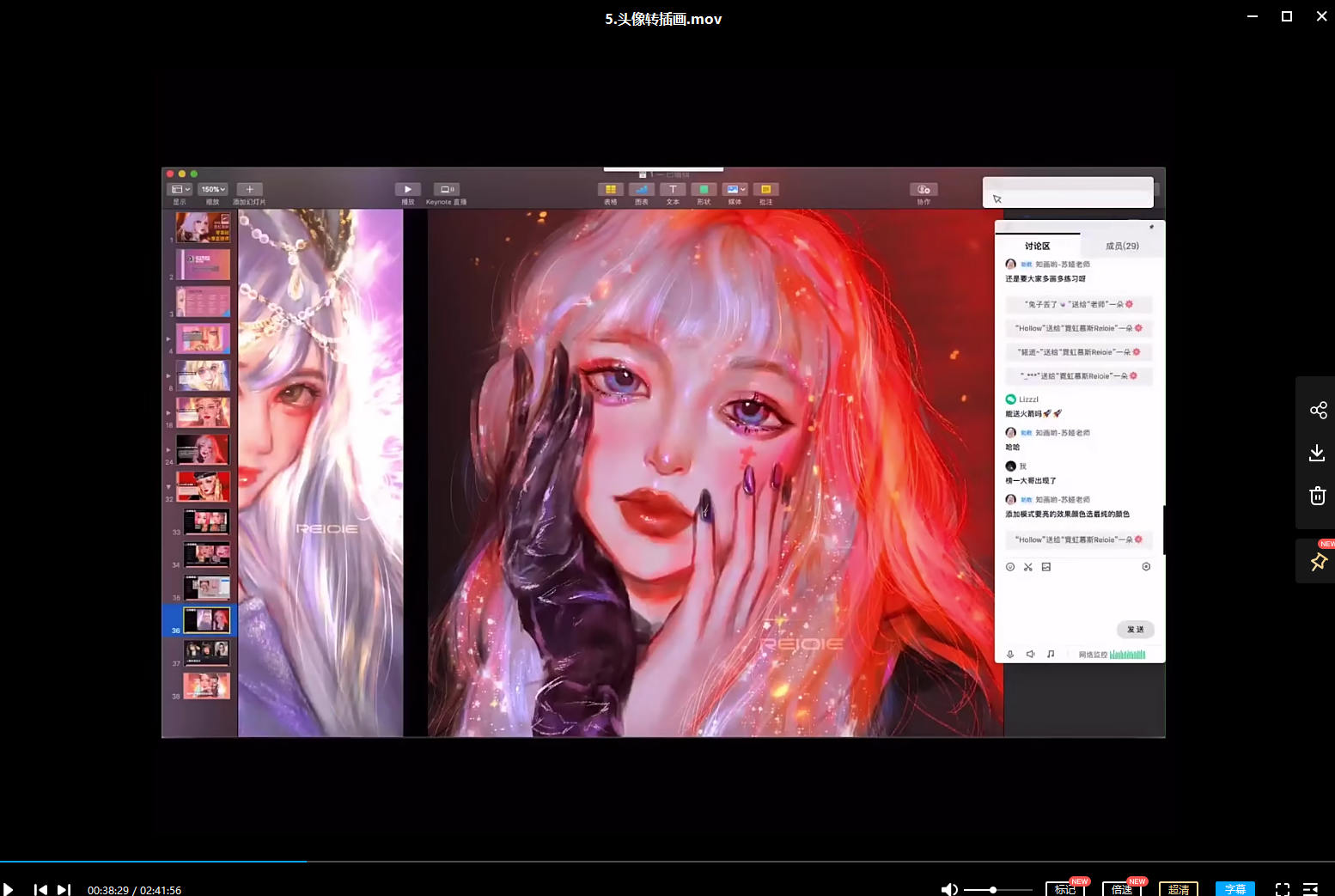The width and height of the screenshot is (1335, 896).
Task: Pin the player window on top
Action: tap(1318, 562)
